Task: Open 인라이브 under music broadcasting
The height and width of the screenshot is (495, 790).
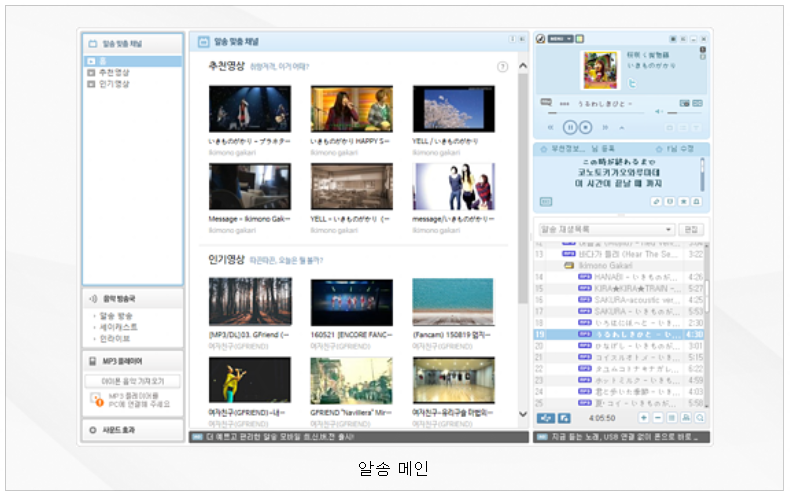Action: pos(115,339)
